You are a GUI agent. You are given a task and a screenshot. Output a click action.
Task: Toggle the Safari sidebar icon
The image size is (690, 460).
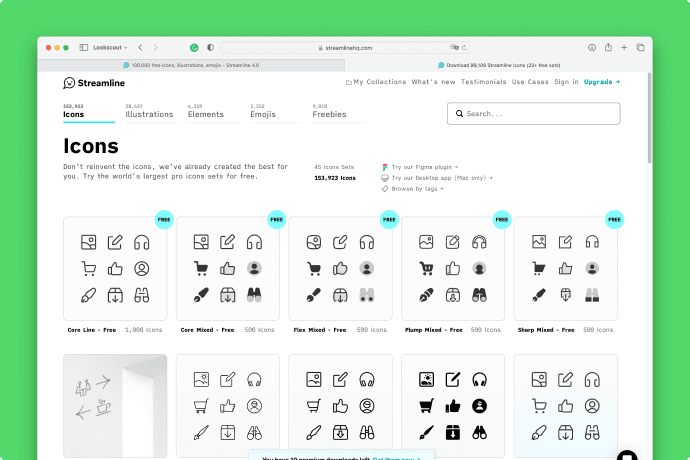click(84, 48)
